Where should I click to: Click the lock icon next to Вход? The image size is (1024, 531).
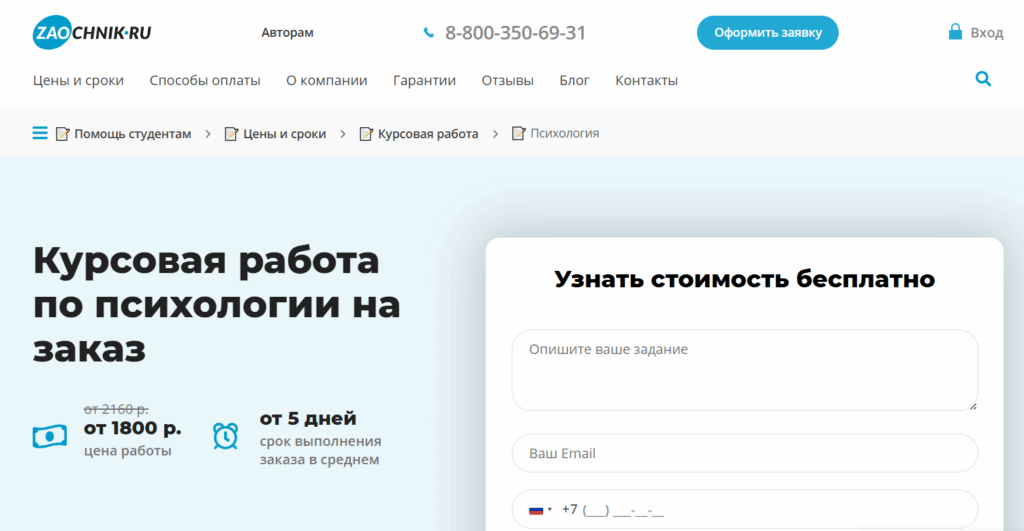click(955, 31)
